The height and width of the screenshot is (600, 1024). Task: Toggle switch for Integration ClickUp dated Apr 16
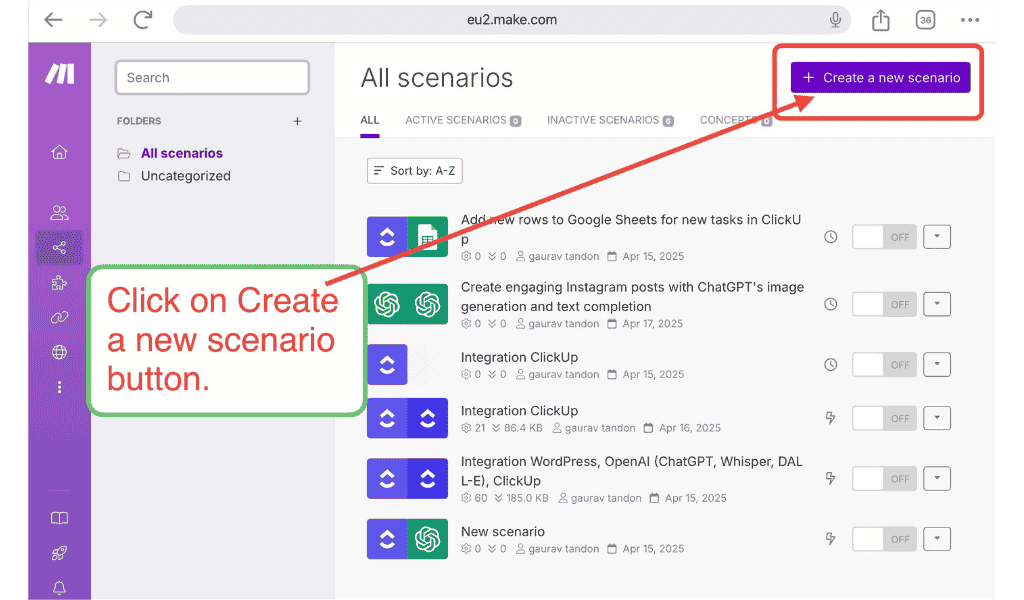point(884,418)
